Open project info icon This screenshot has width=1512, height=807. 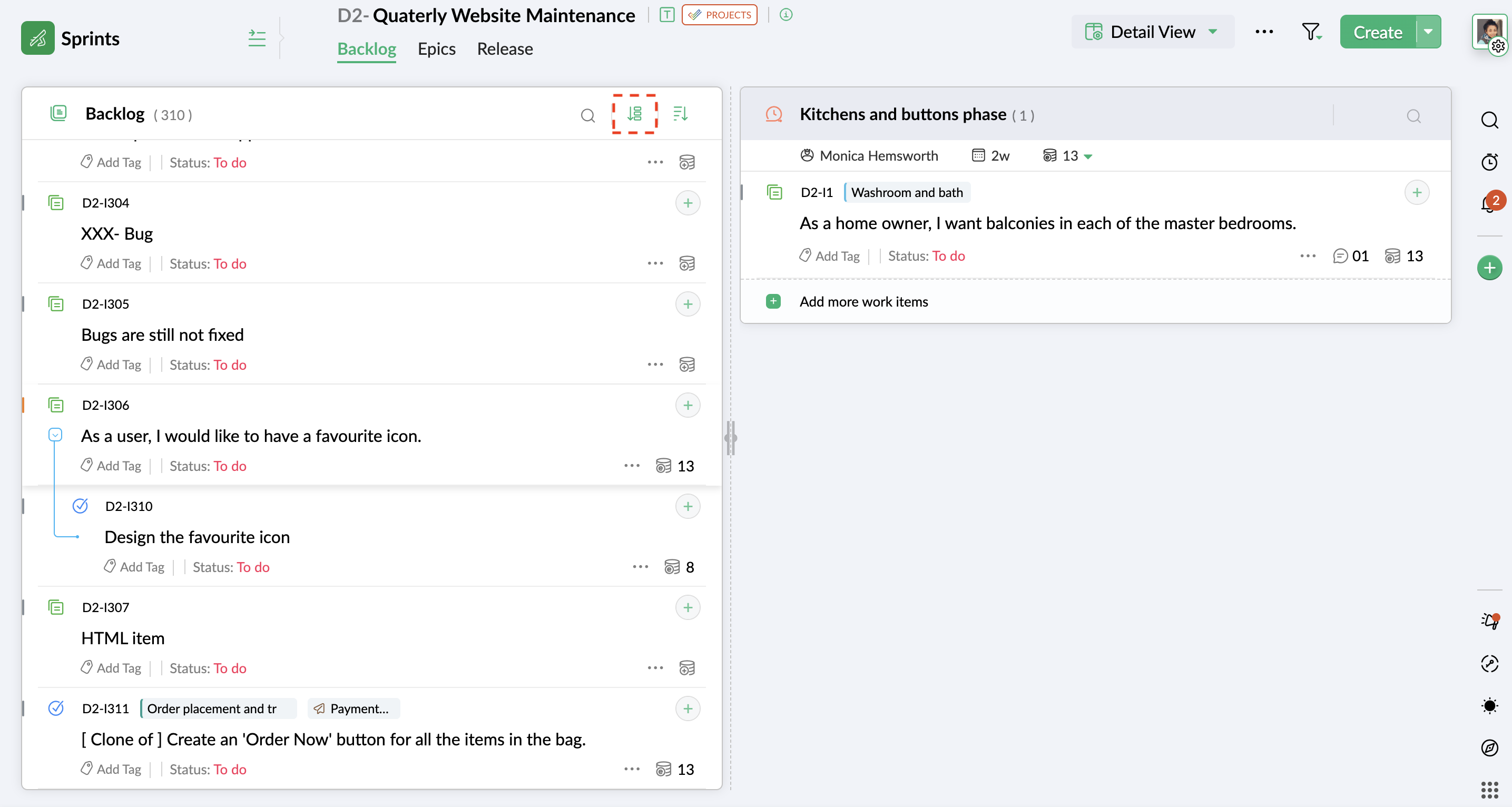[786, 15]
